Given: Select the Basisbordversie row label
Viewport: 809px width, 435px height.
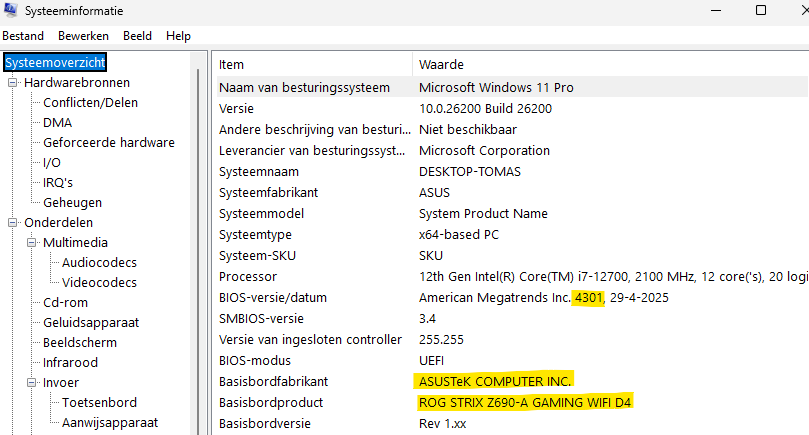Looking at the screenshot, I should tap(265, 424).
